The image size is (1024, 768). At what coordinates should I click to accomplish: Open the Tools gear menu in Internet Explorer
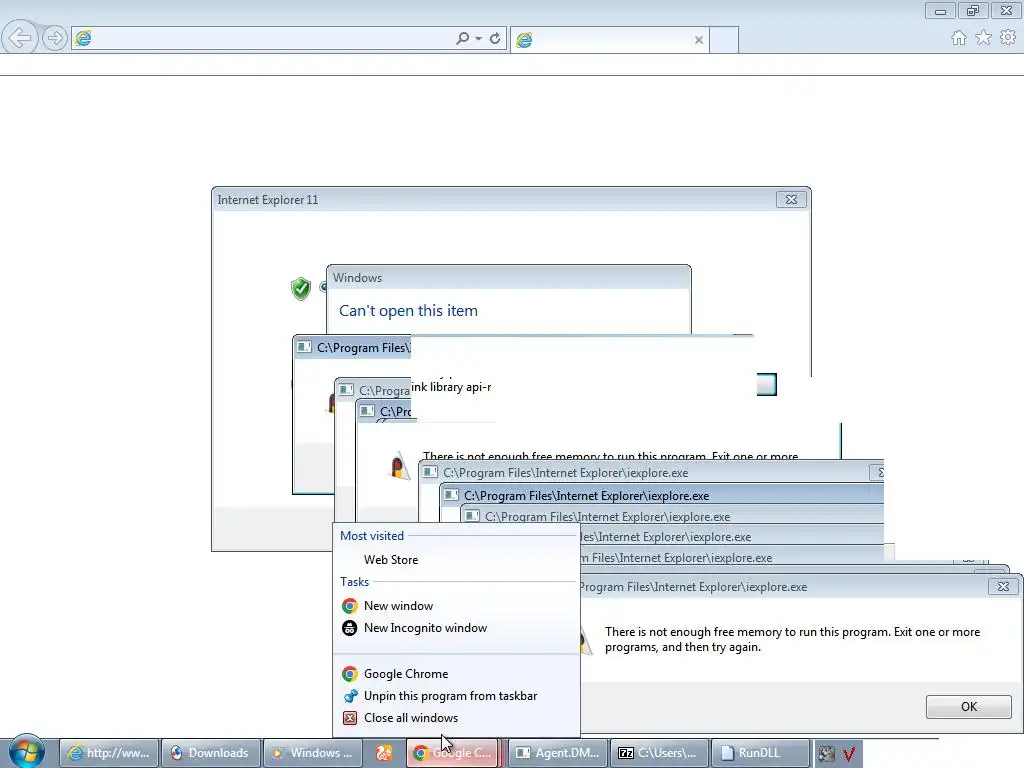(1008, 38)
